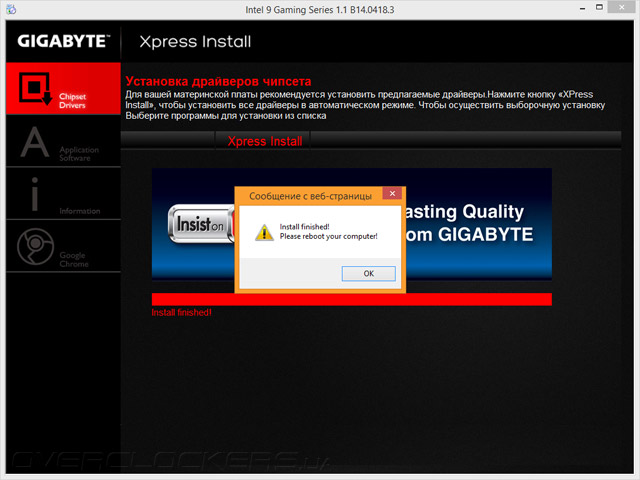Screen dimensions: 640x480
Task: Click the GIGABYTE quality banner text
Action: 469,223
